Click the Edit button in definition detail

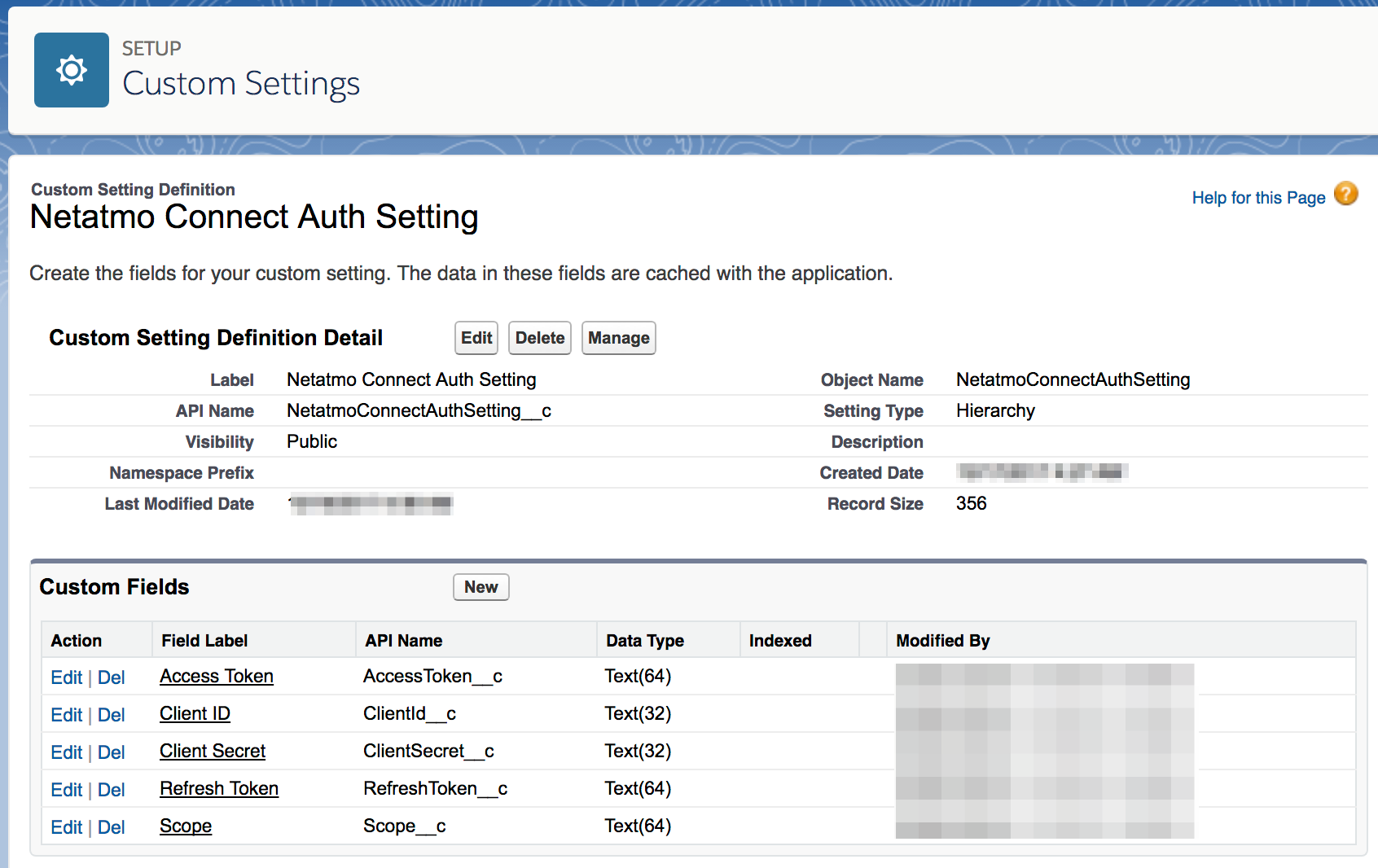click(x=476, y=338)
